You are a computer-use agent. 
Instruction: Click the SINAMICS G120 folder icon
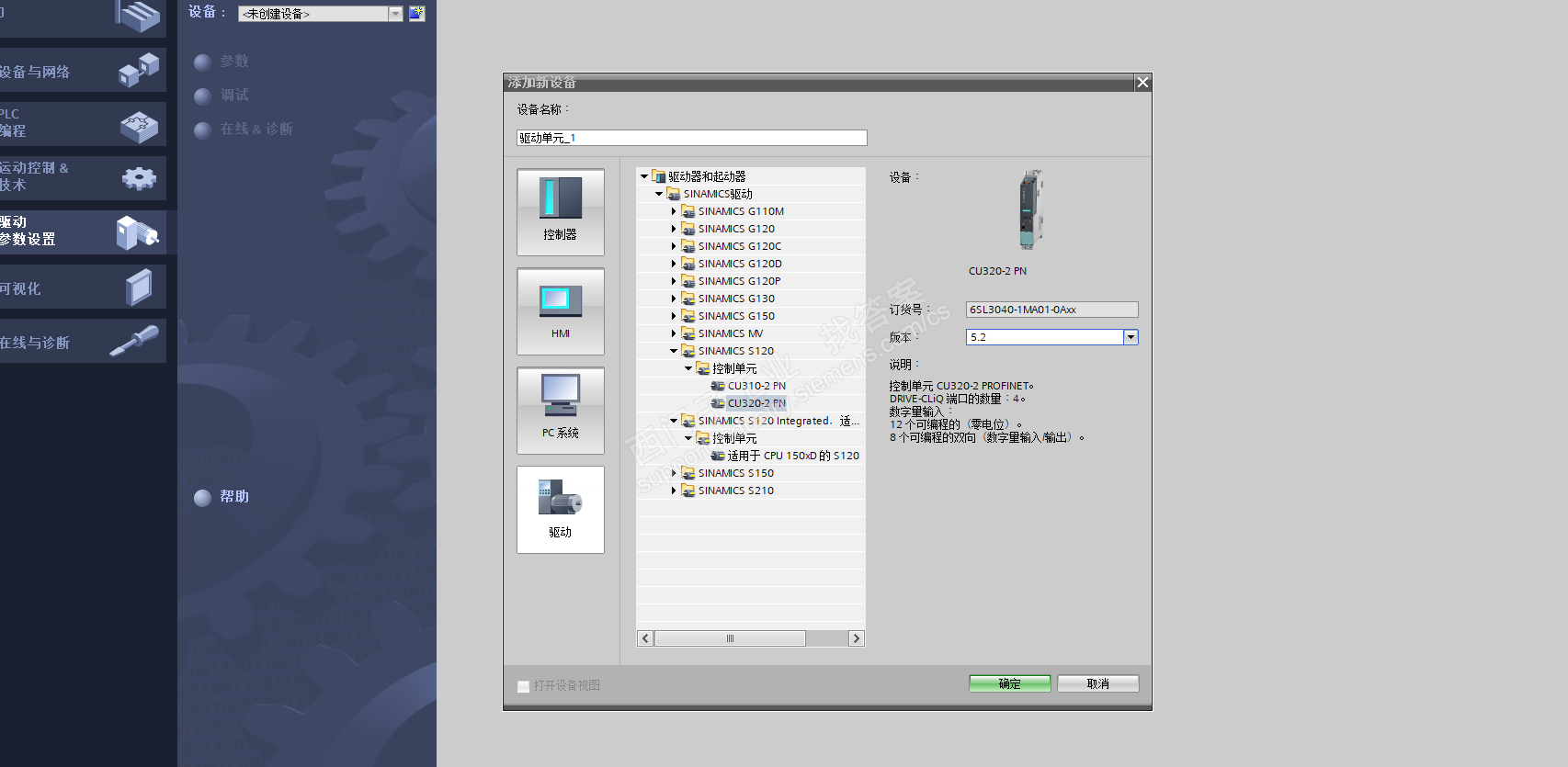pyautogui.click(x=687, y=229)
